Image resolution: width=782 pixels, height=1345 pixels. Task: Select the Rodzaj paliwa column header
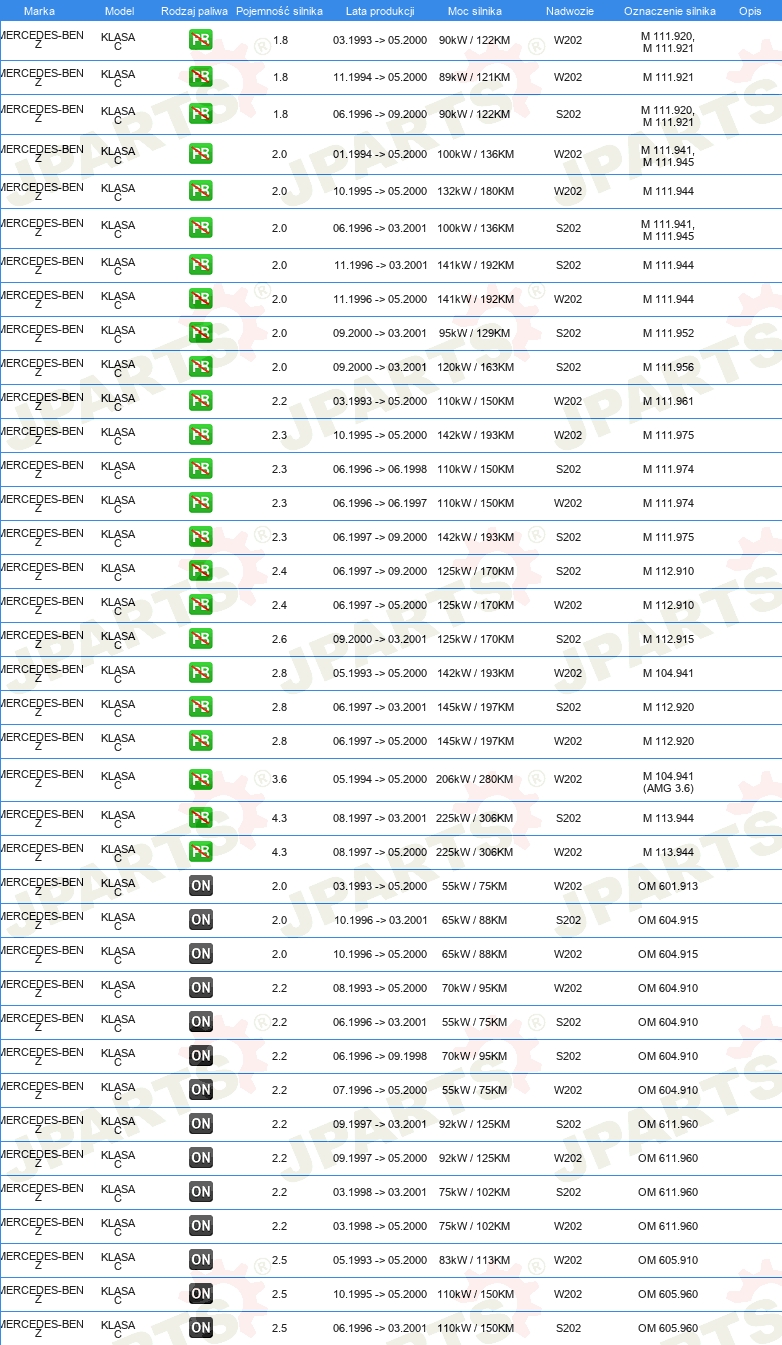[194, 11]
